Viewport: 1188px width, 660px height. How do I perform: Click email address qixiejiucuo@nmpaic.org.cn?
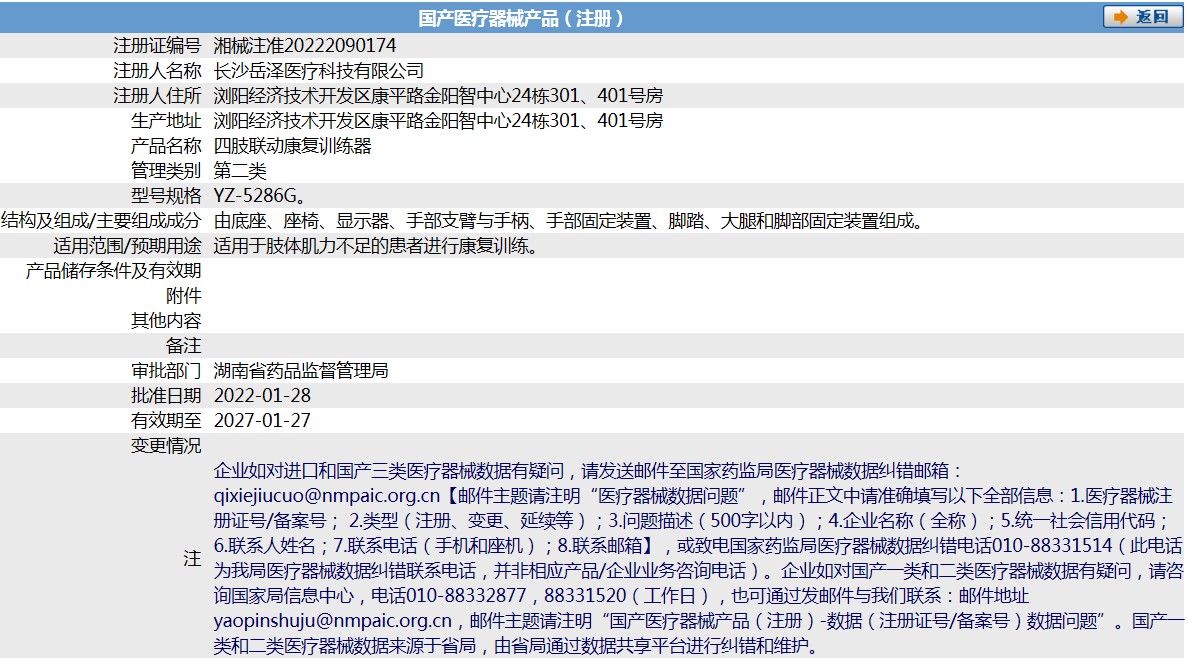tap(327, 496)
